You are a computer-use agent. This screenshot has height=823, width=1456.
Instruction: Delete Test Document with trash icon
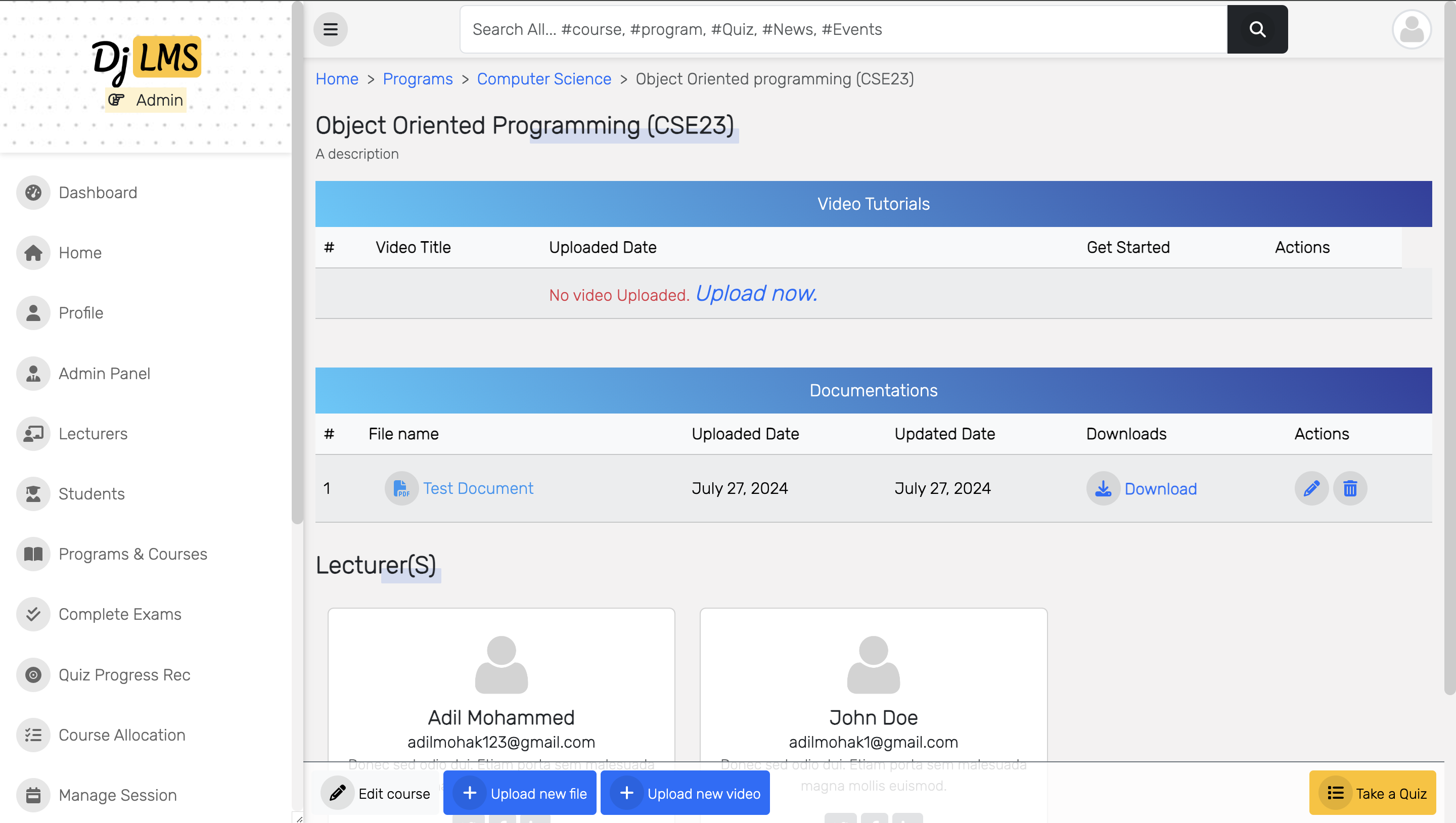[1350, 488]
